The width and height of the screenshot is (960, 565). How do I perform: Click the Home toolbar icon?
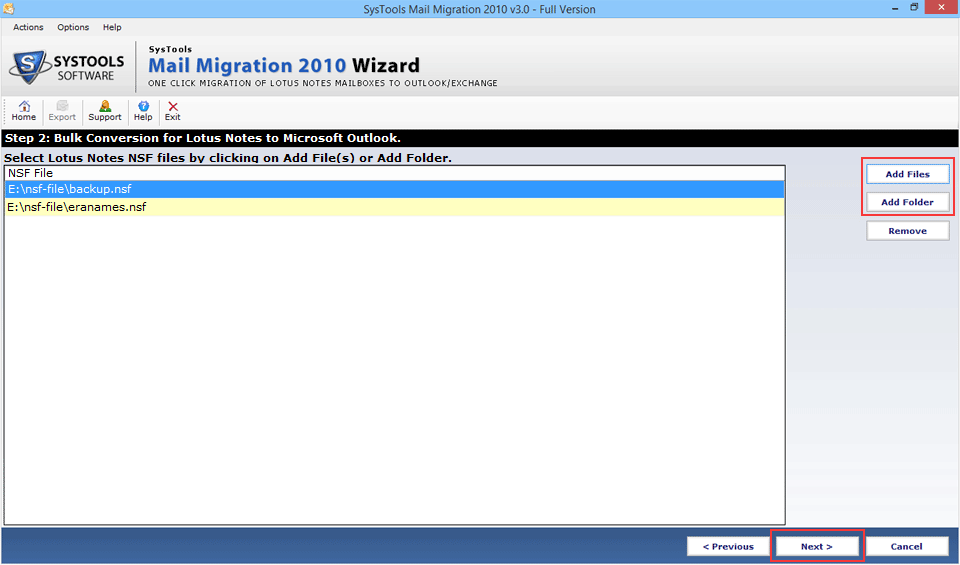(x=24, y=111)
